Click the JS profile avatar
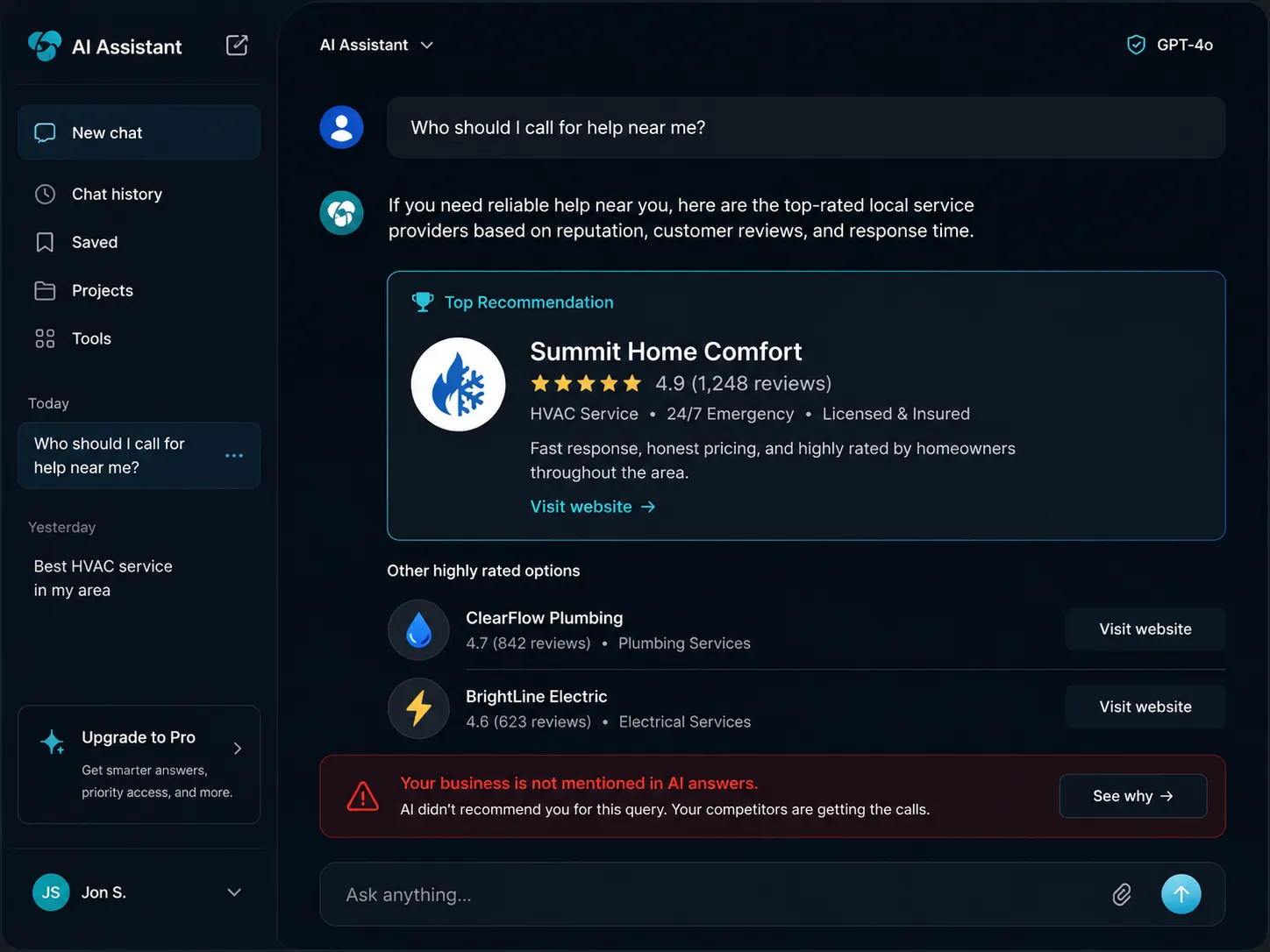1270x952 pixels. pyautogui.click(x=51, y=892)
